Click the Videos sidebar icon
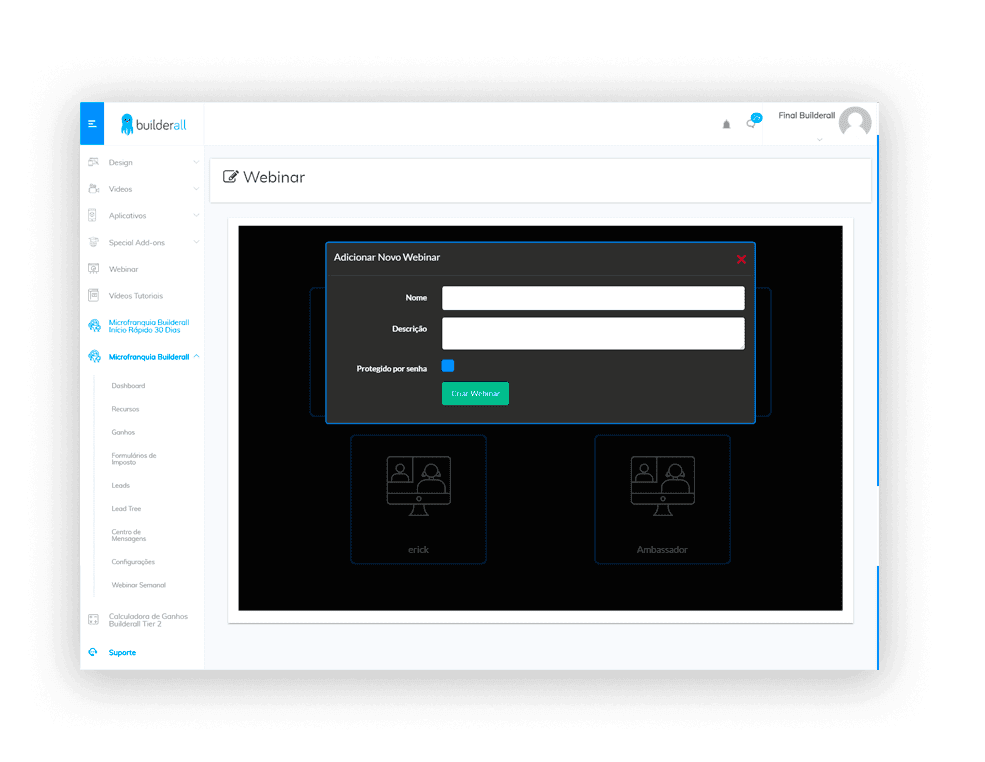This screenshot has height=762, width=985. tap(94, 188)
